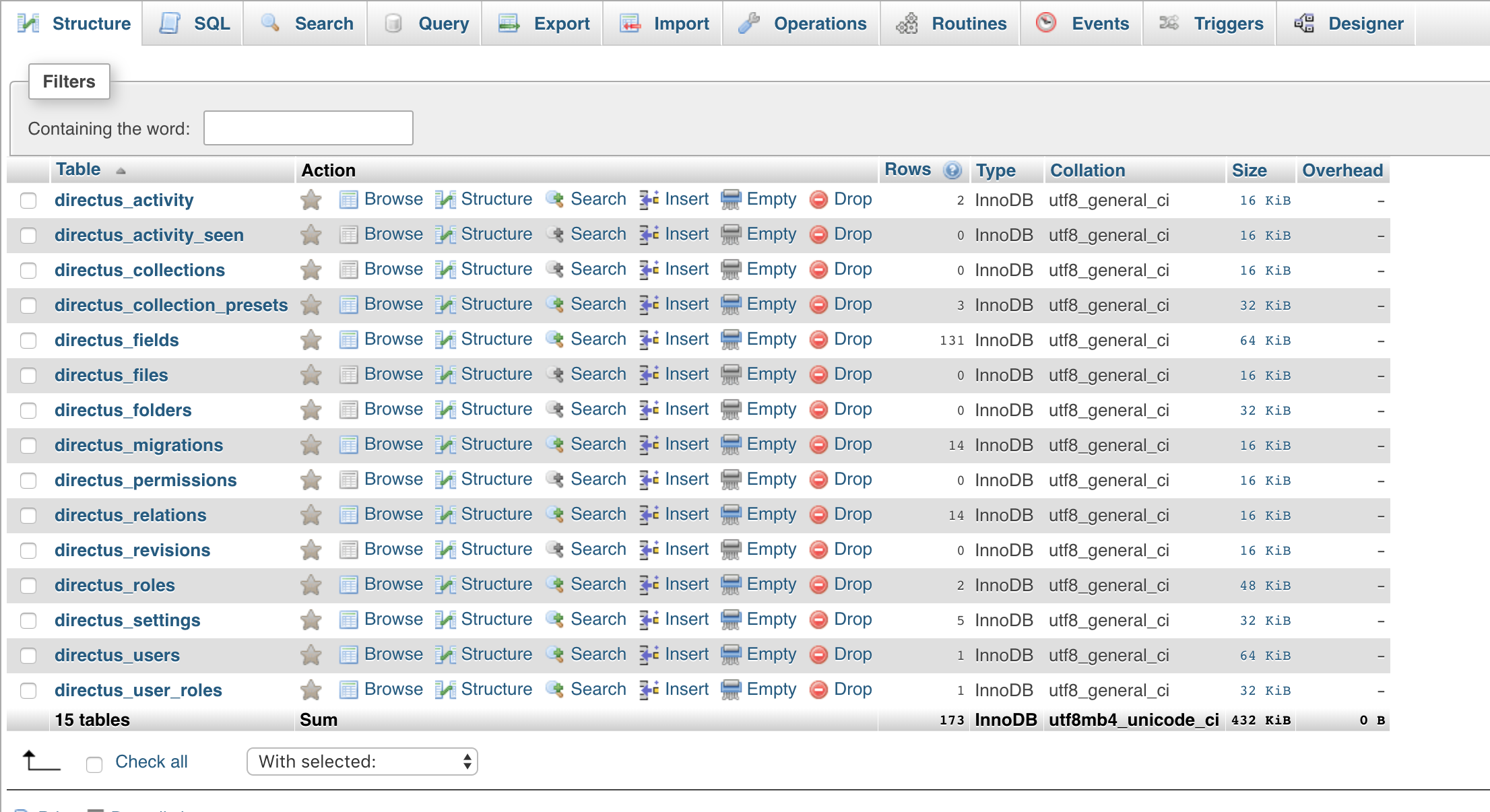Click the Browse icon for directus_settings
Image resolution: width=1490 pixels, height=812 pixels.
pos(348,619)
